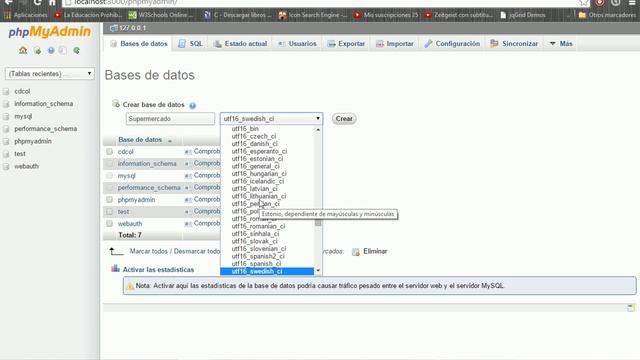640x360 pixels.
Task: Click privileges icon in mysql row
Action: pyautogui.click(x=188, y=176)
